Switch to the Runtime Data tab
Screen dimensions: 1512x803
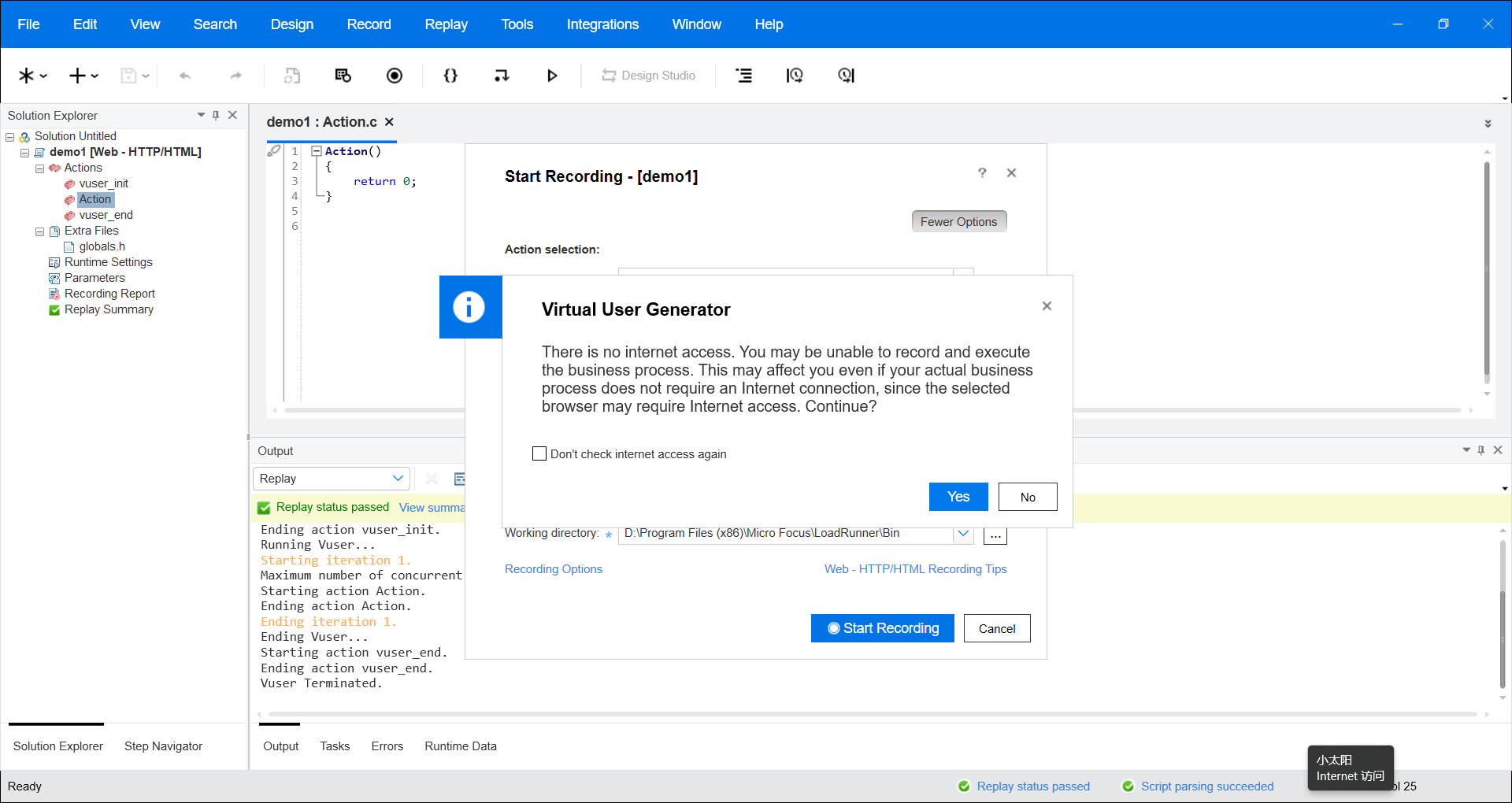(461, 746)
